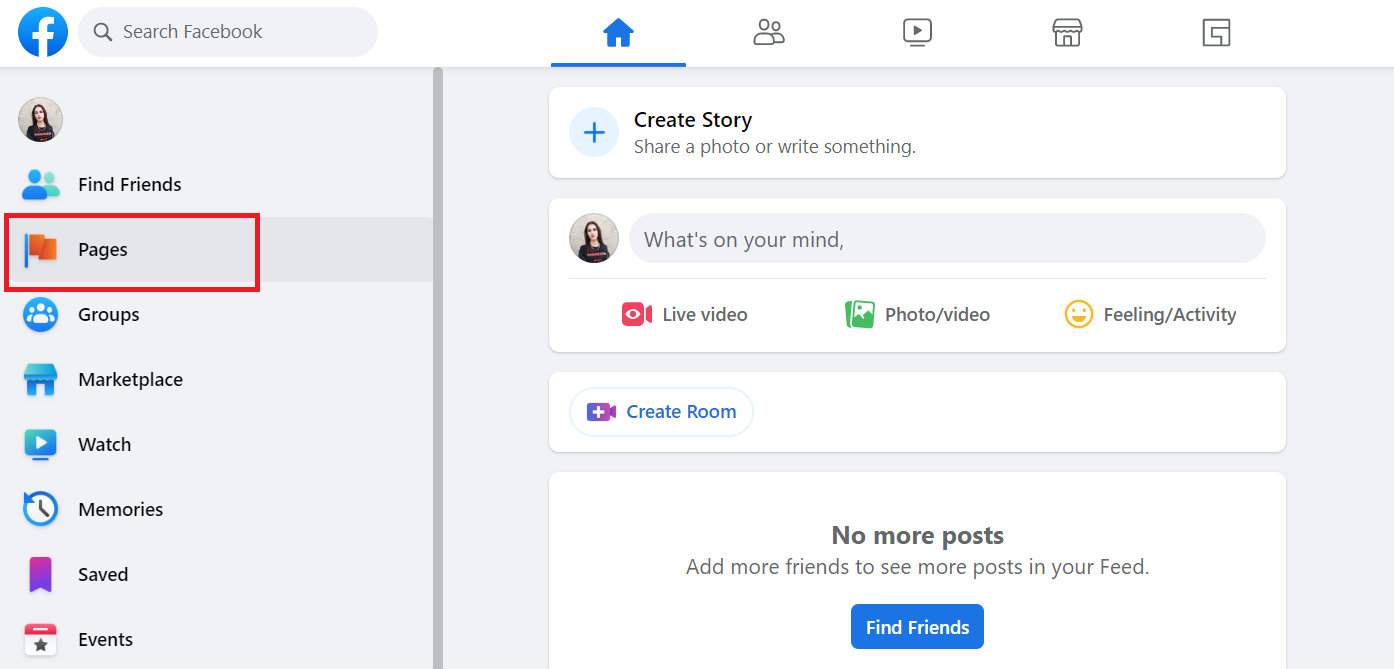
Task: Open Find Friends in the sidebar
Action: [129, 184]
